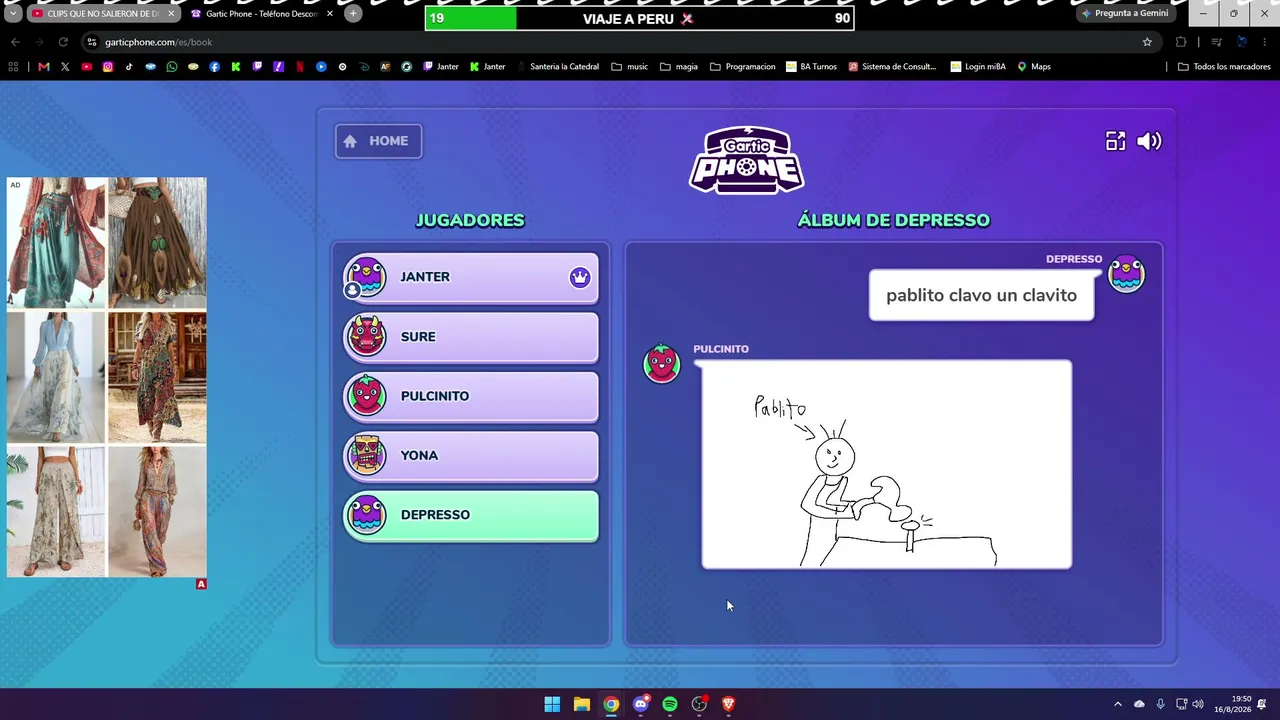Expand the Todos los marcadores folder
The image size is (1280, 720).
(x=1224, y=67)
